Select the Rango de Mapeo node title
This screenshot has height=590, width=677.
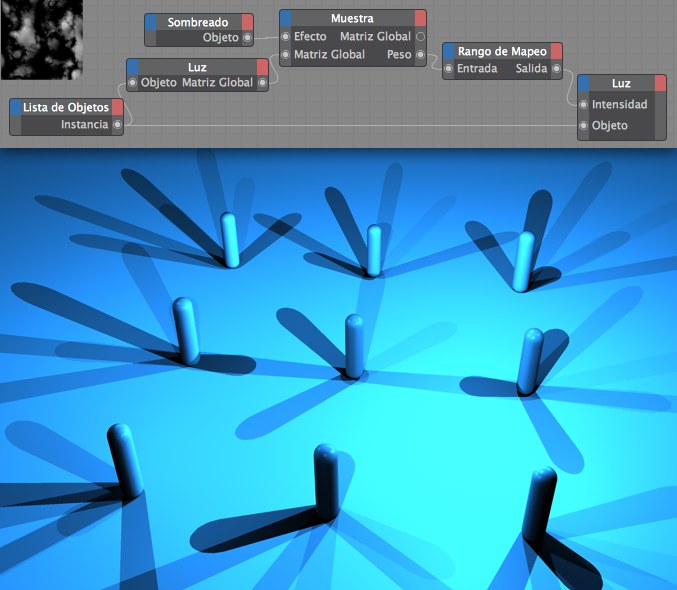coord(502,51)
